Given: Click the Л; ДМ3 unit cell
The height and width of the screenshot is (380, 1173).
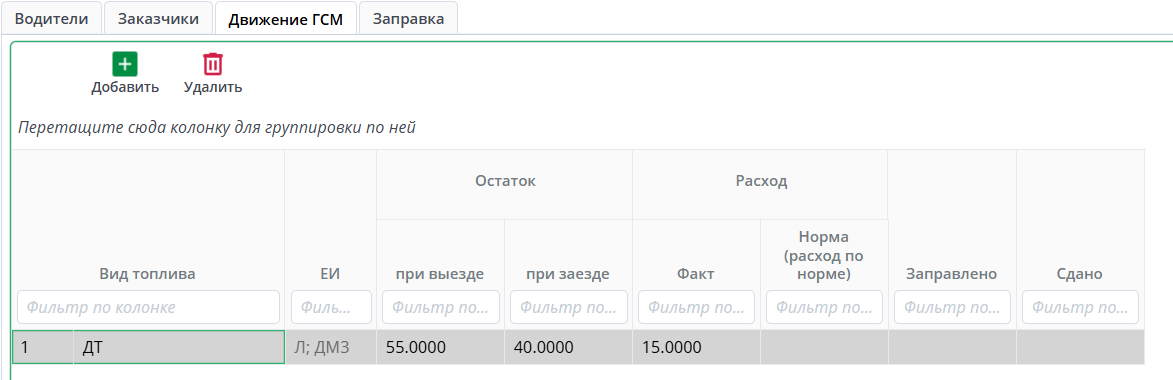Looking at the screenshot, I should pos(331,347).
